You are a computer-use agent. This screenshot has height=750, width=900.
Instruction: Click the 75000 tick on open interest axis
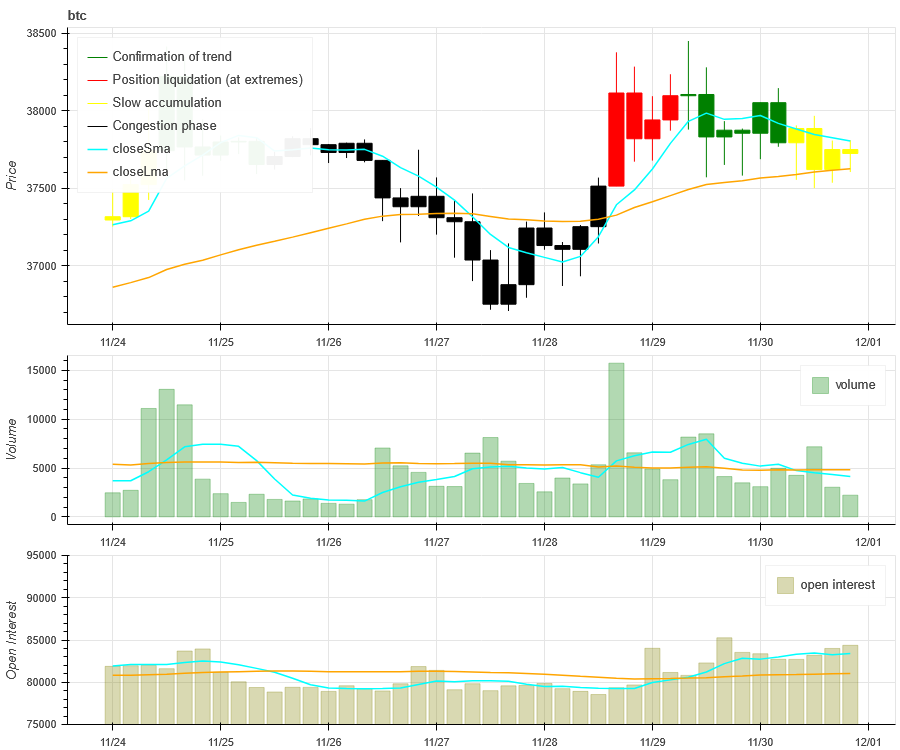coord(42,725)
